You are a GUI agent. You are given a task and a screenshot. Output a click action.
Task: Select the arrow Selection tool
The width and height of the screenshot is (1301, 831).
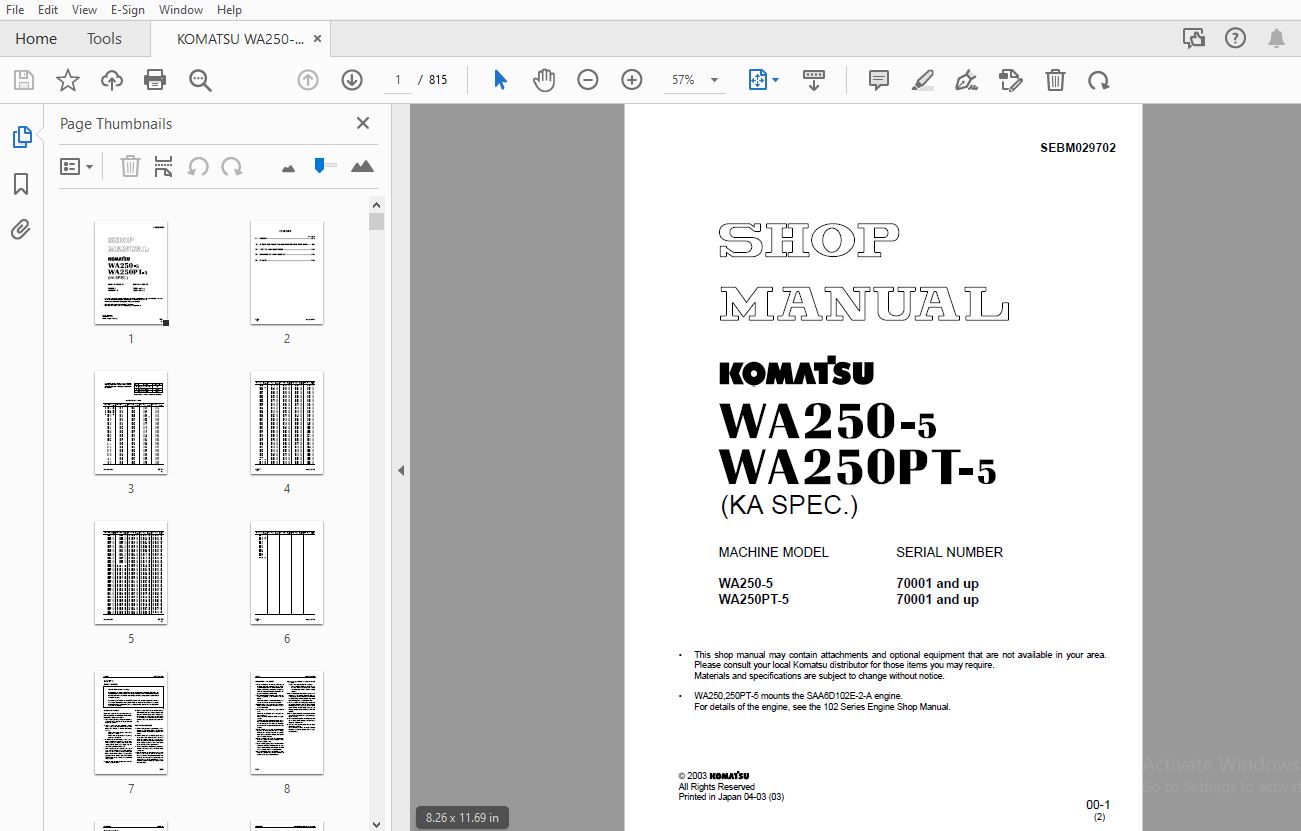click(501, 80)
